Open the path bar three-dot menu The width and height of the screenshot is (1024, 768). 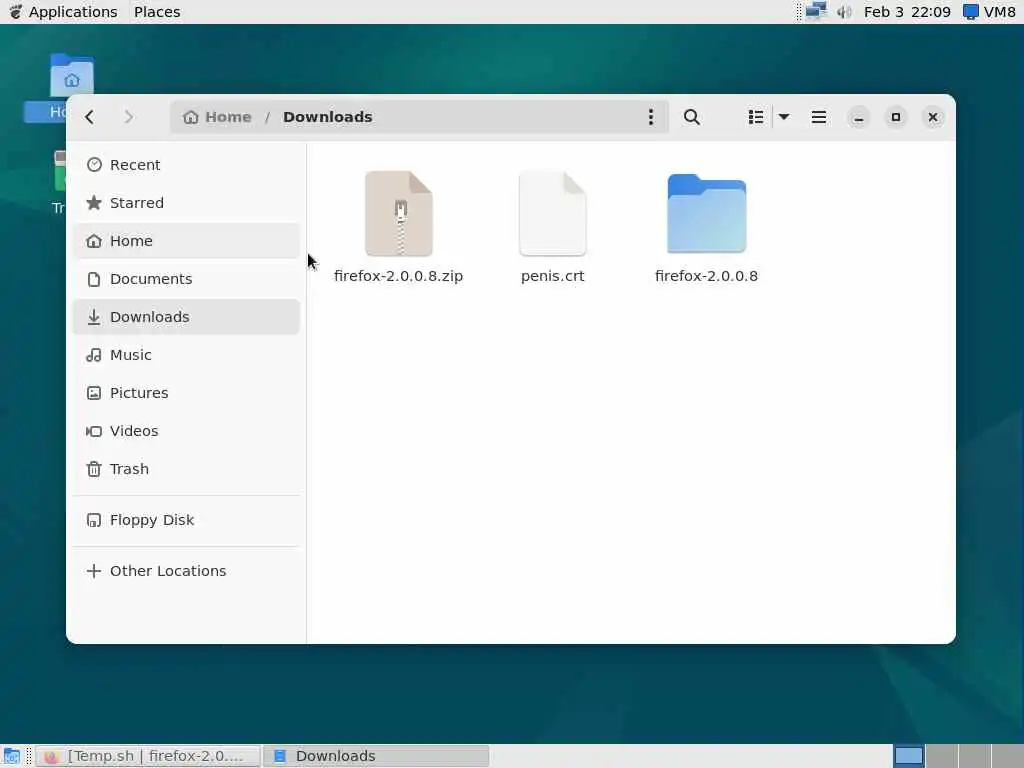pyautogui.click(x=650, y=117)
